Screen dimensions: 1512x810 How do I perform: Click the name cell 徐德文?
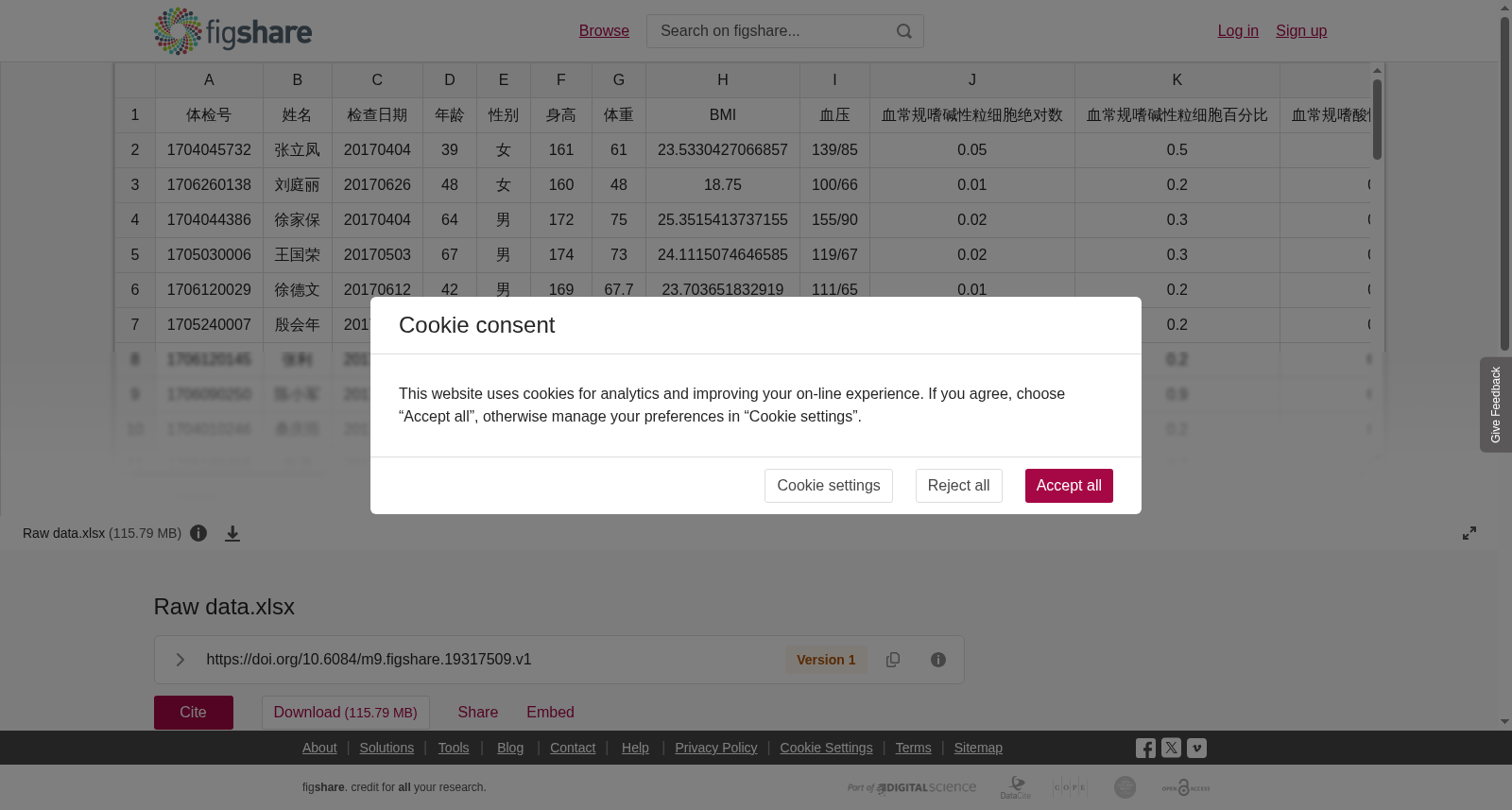tap(298, 290)
